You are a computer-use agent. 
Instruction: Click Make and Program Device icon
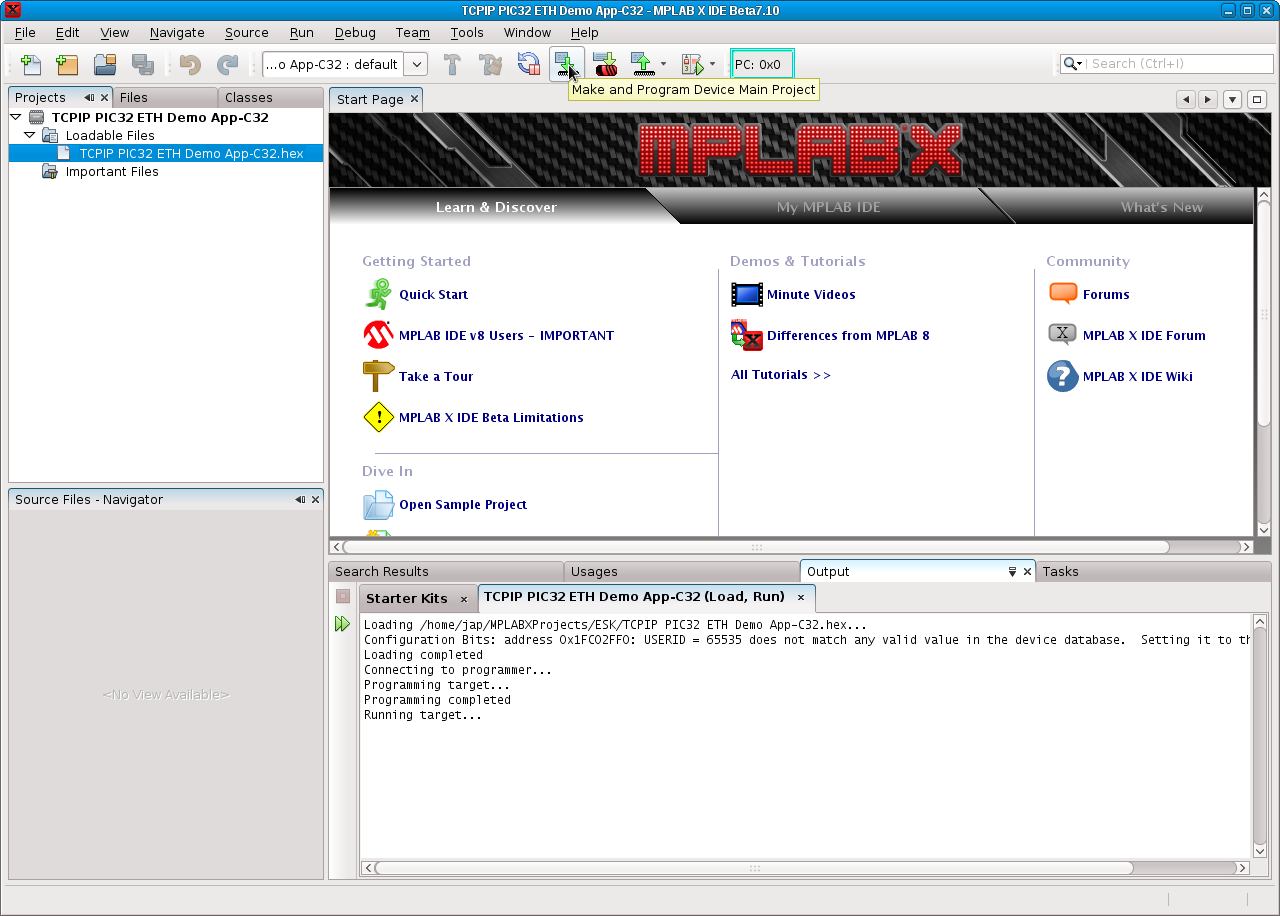(567, 64)
